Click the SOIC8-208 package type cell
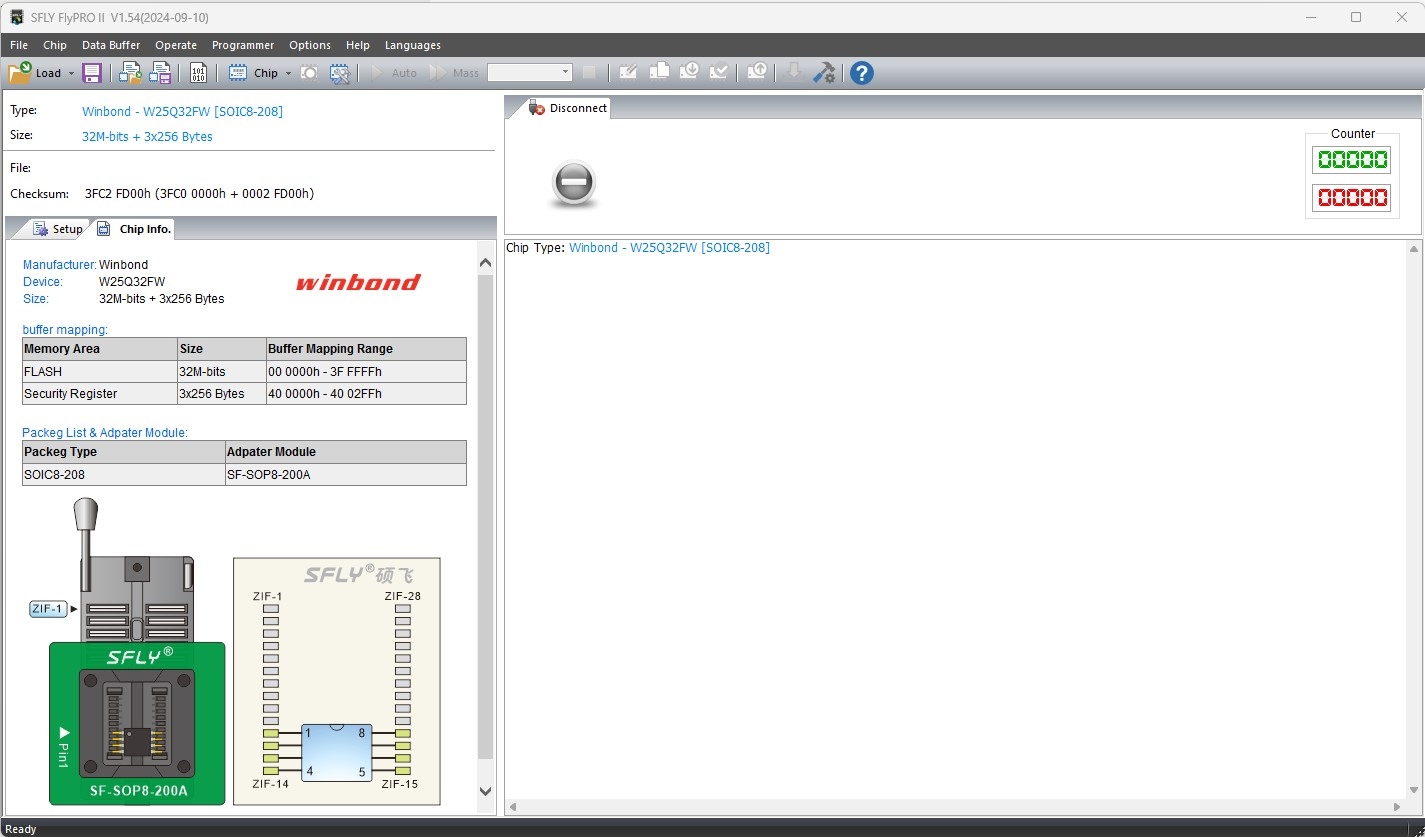Screen dimensions: 1425x837 click(x=123, y=474)
